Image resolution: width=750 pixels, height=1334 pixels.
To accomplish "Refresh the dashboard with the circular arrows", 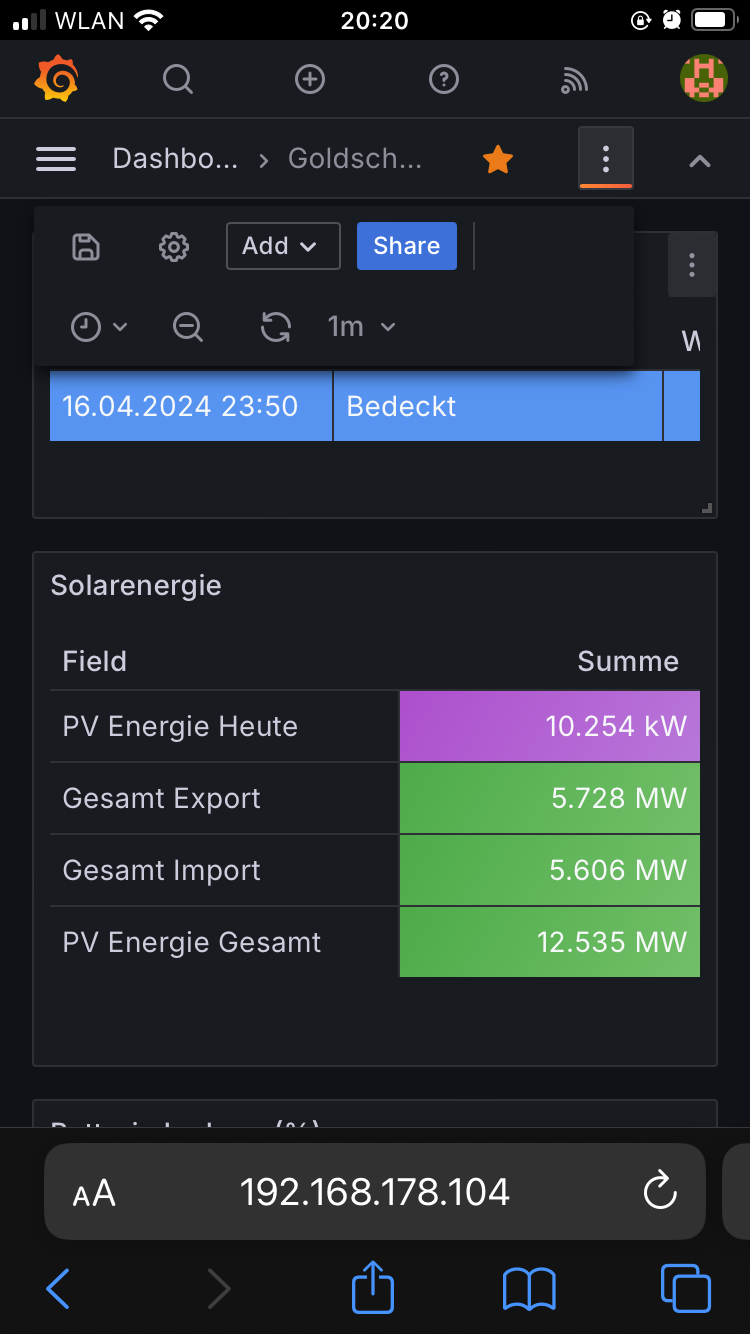I will click(275, 327).
